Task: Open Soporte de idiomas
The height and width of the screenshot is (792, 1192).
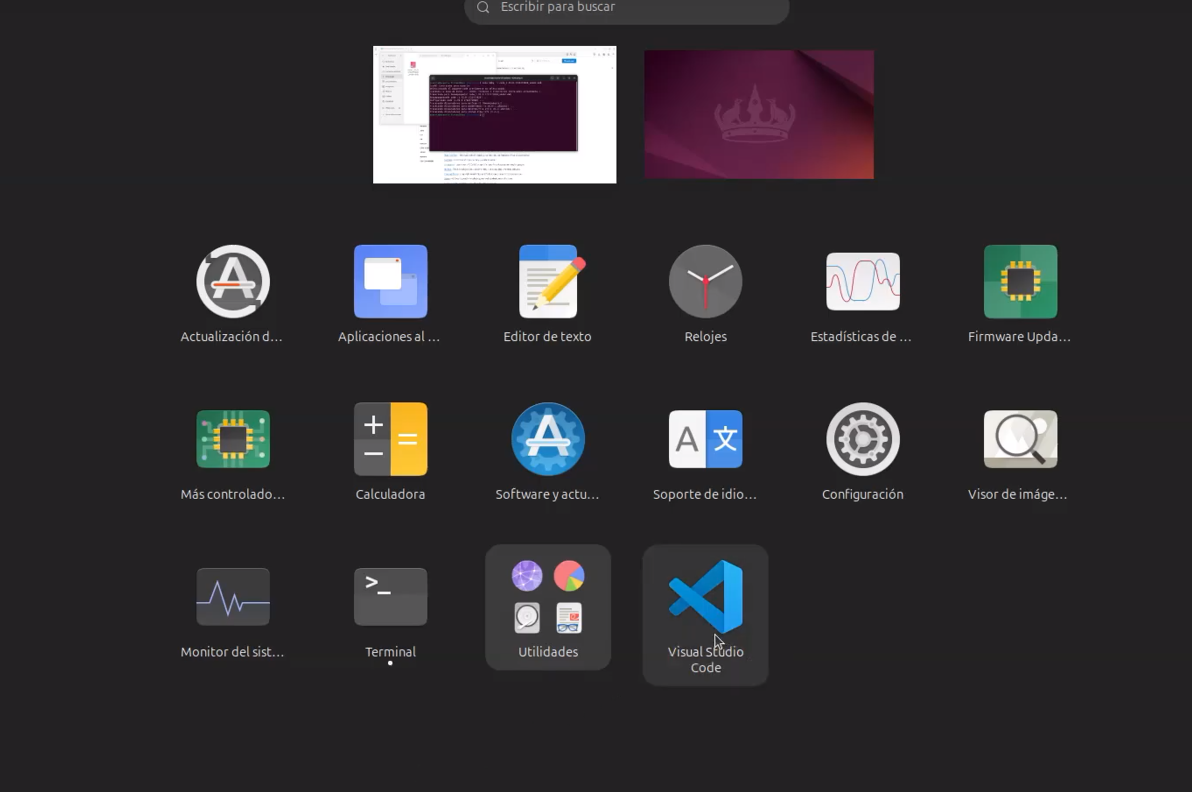Action: pyautogui.click(x=705, y=438)
